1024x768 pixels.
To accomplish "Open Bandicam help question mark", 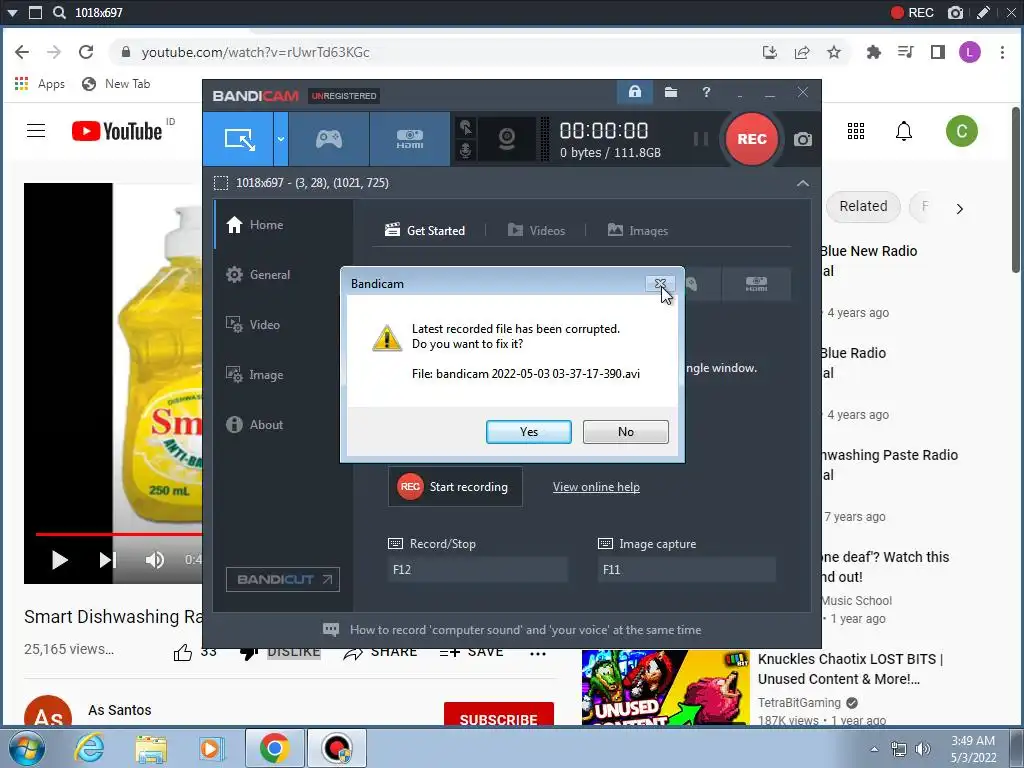I will [x=706, y=92].
